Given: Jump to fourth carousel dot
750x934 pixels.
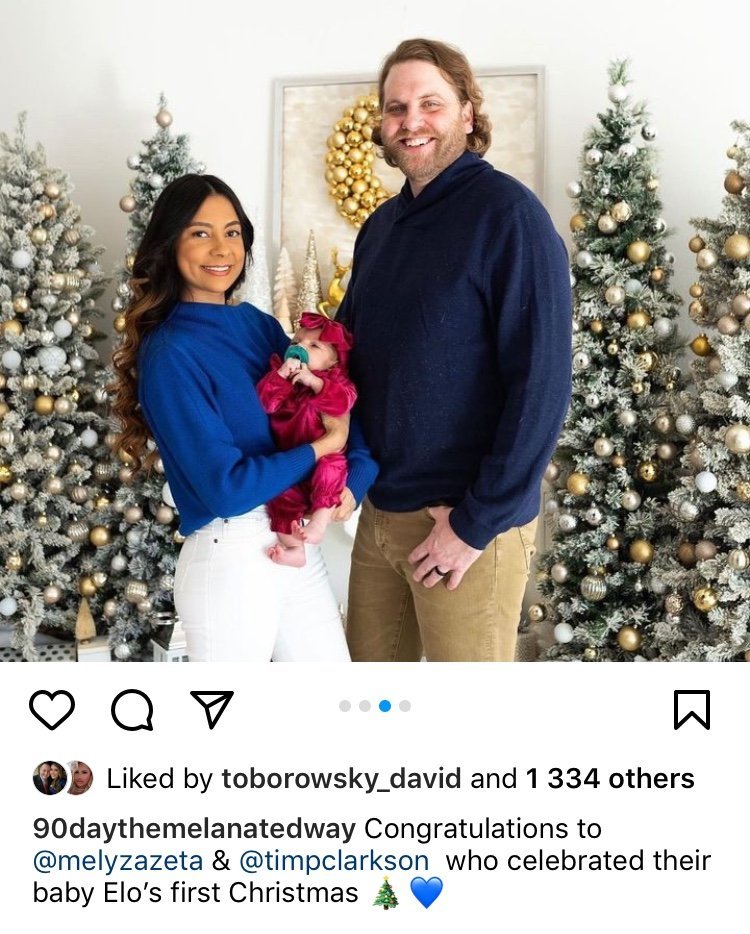Looking at the screenshot, I should click(x=405, y=706).
